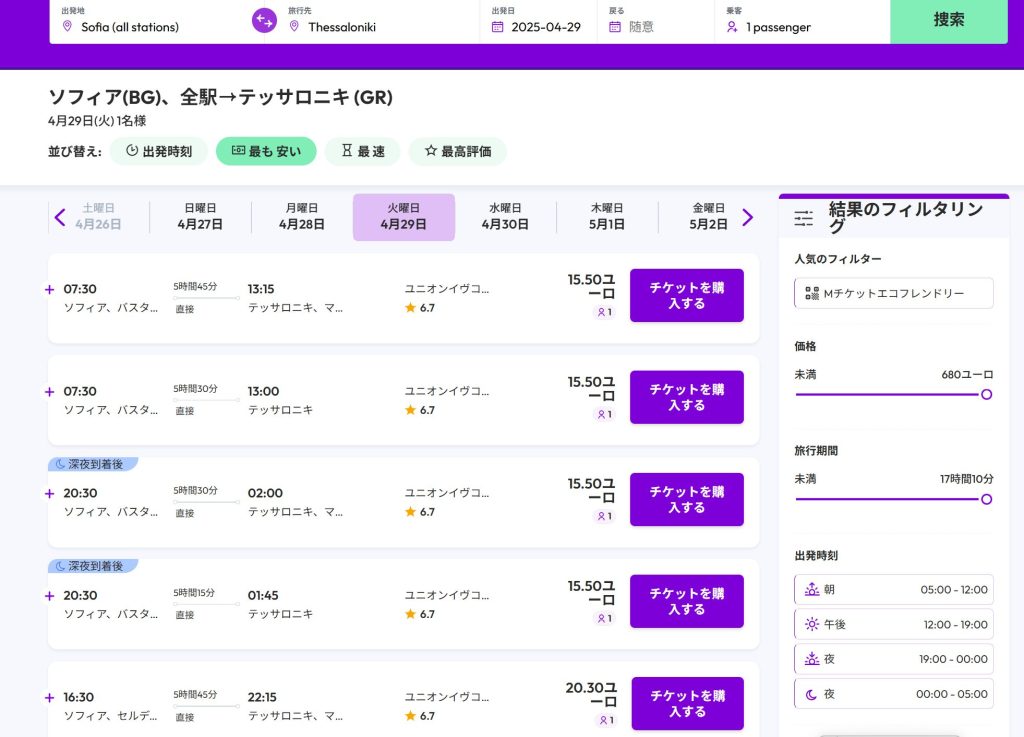Sort results by fastest trip
This screenshot has height=737, width=1024.
point(363,151)
